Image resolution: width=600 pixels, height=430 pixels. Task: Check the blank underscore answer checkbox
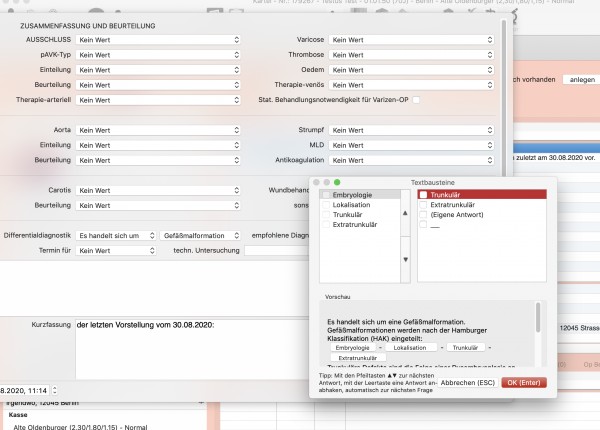pyautogui.click(x=423, y=225)
